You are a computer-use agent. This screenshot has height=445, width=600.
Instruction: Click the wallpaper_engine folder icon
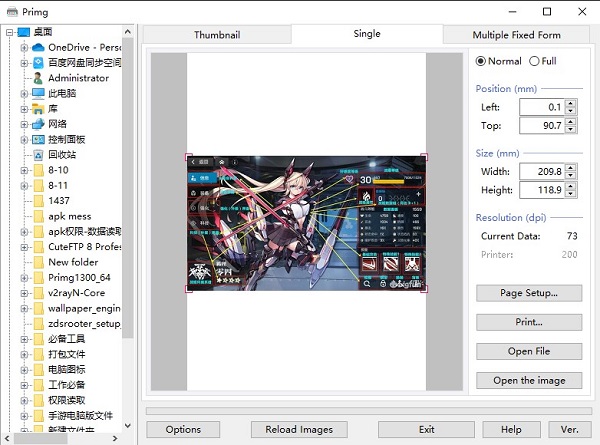[39, 308]
